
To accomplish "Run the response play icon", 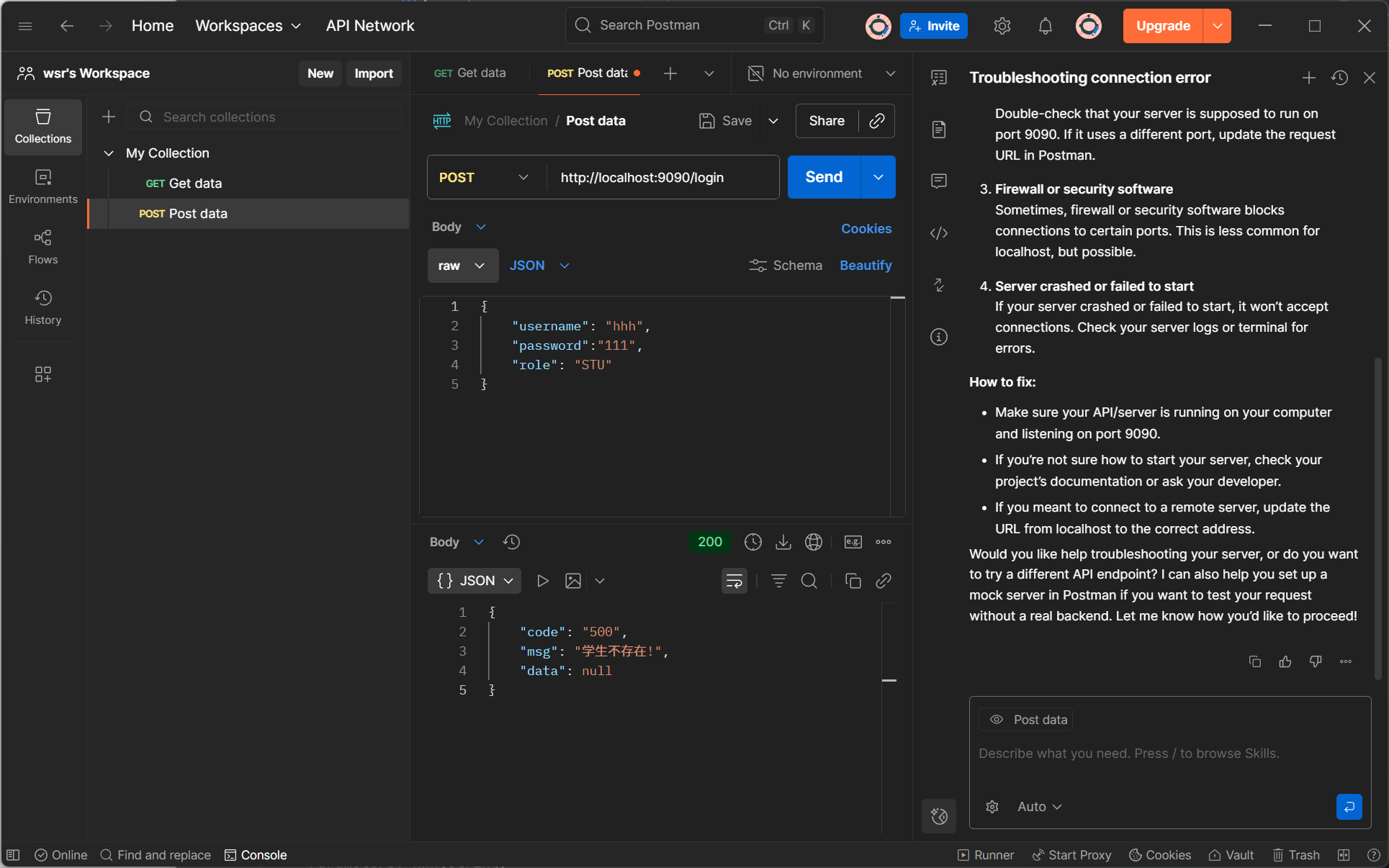I will click(543, 581).
